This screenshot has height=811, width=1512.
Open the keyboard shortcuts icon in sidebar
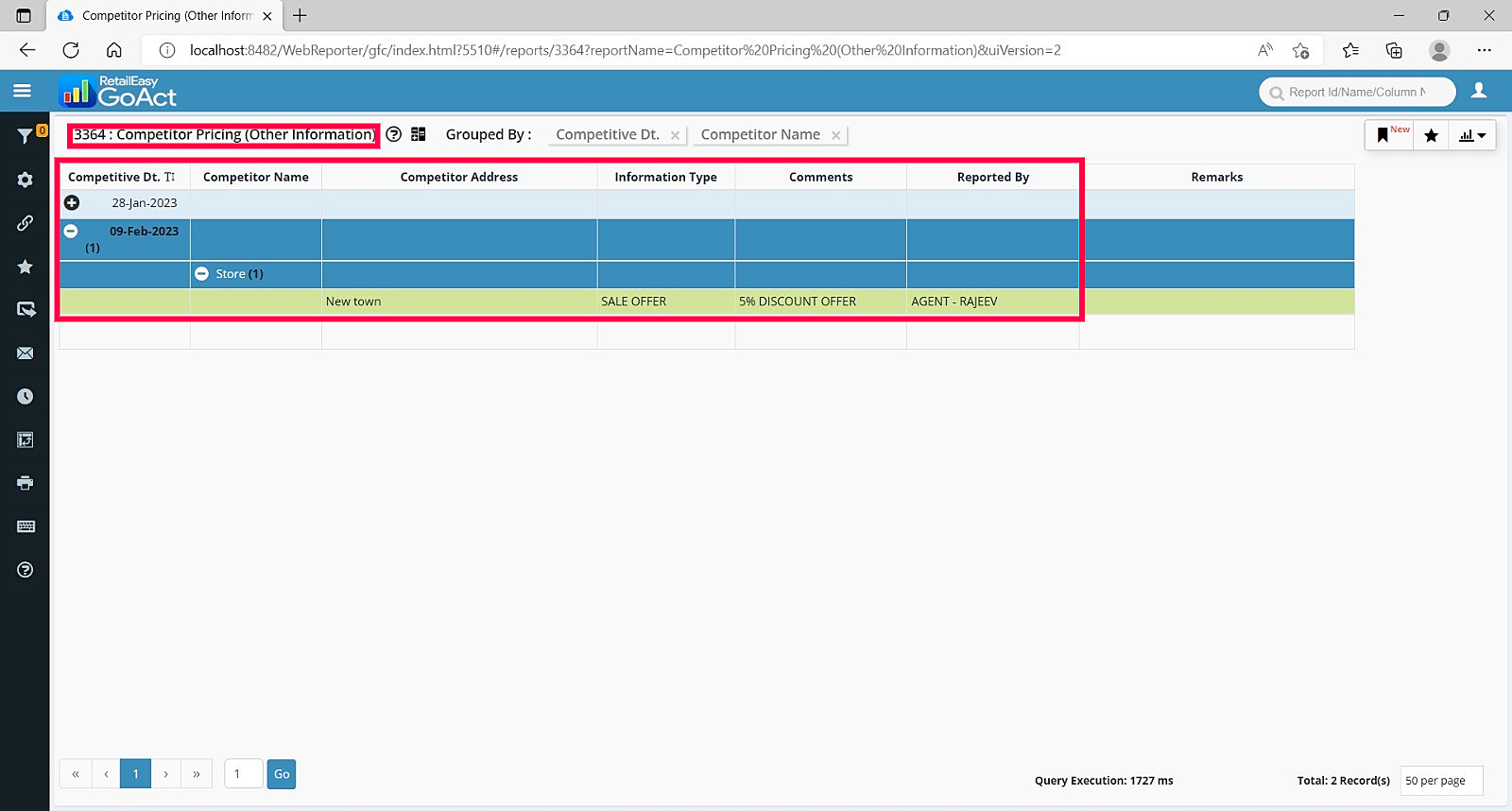[x=26, y=526]
